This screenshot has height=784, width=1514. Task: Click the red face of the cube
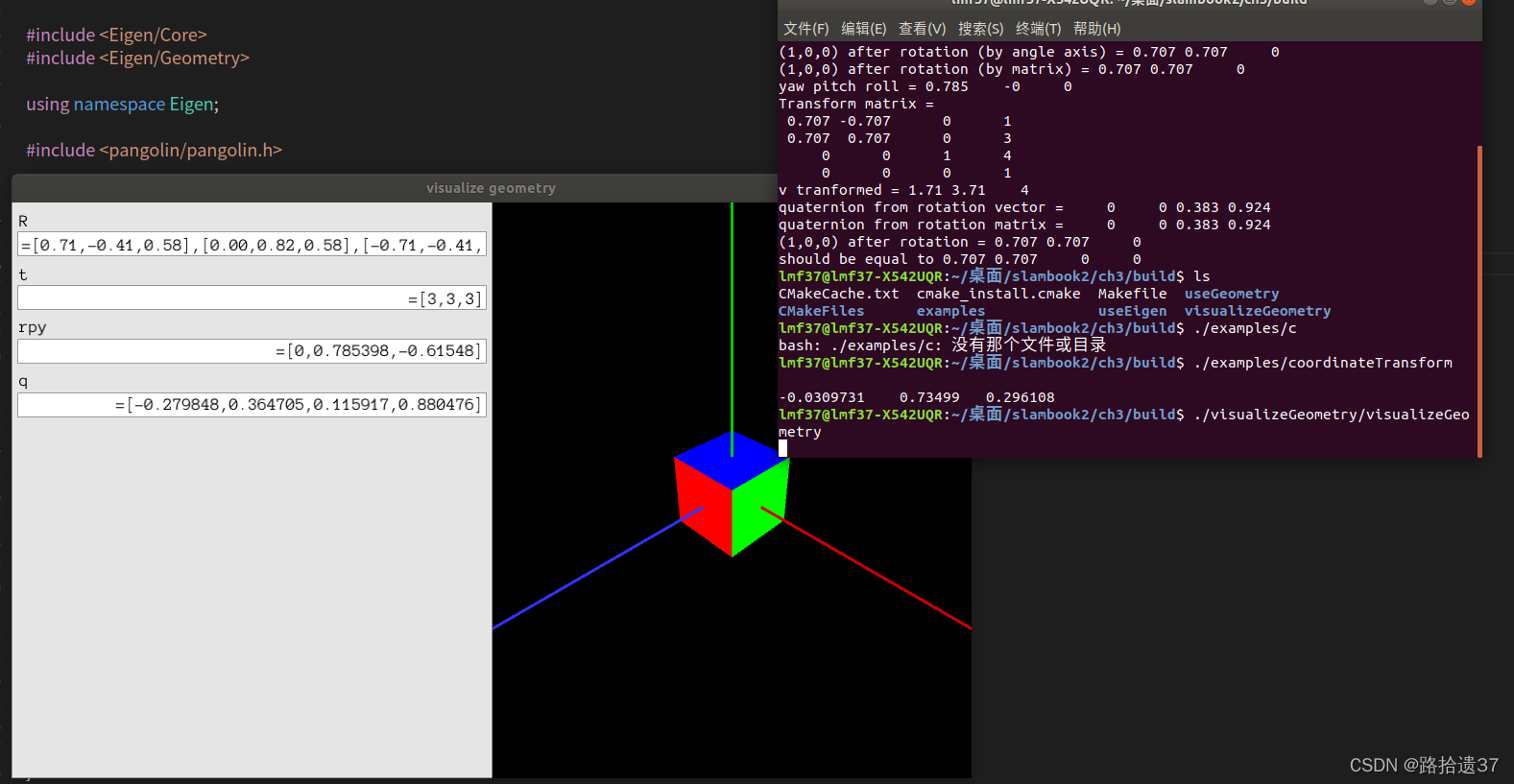704,505
